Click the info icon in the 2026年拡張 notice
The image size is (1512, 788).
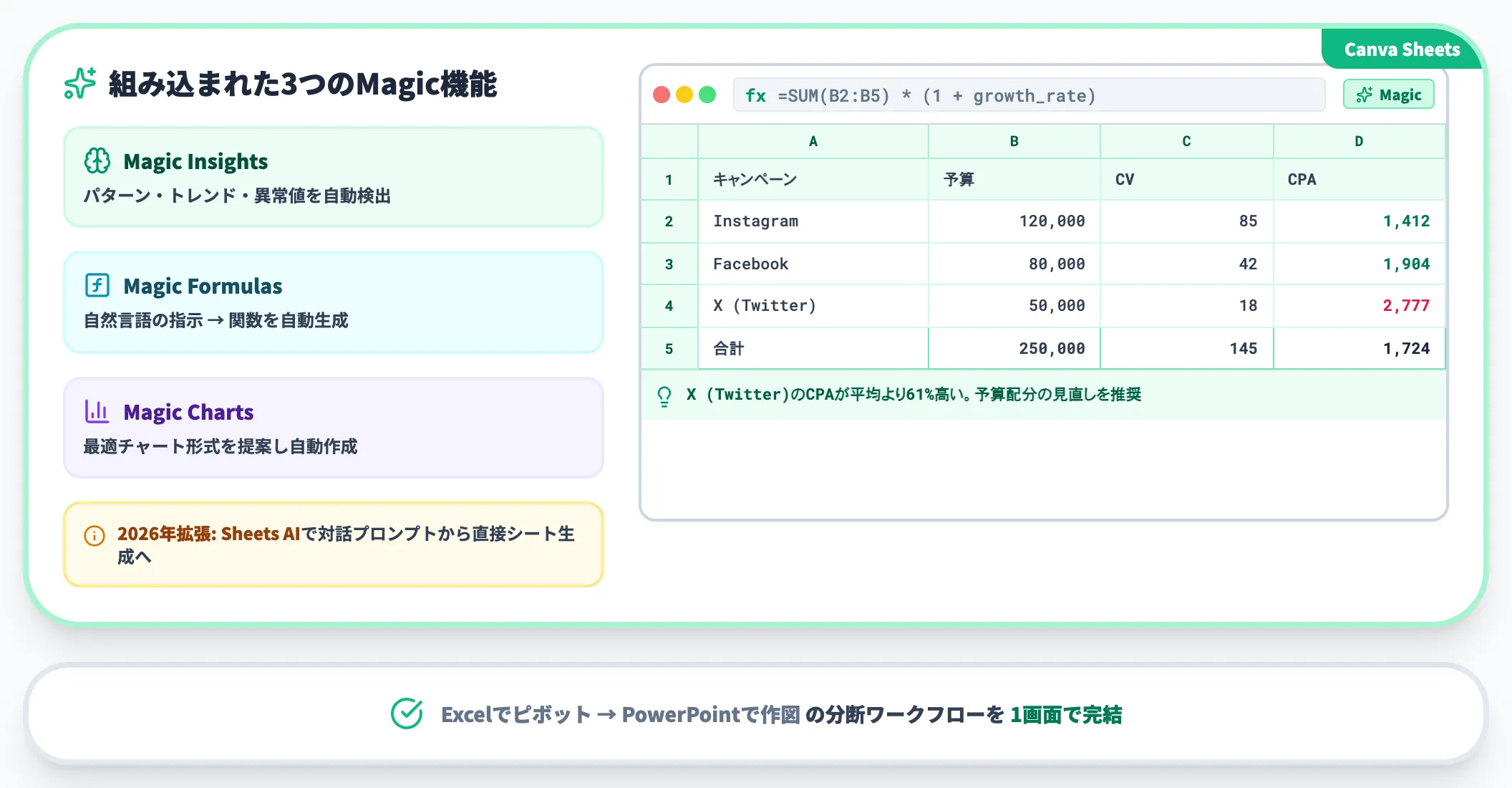tap(94, 535)
